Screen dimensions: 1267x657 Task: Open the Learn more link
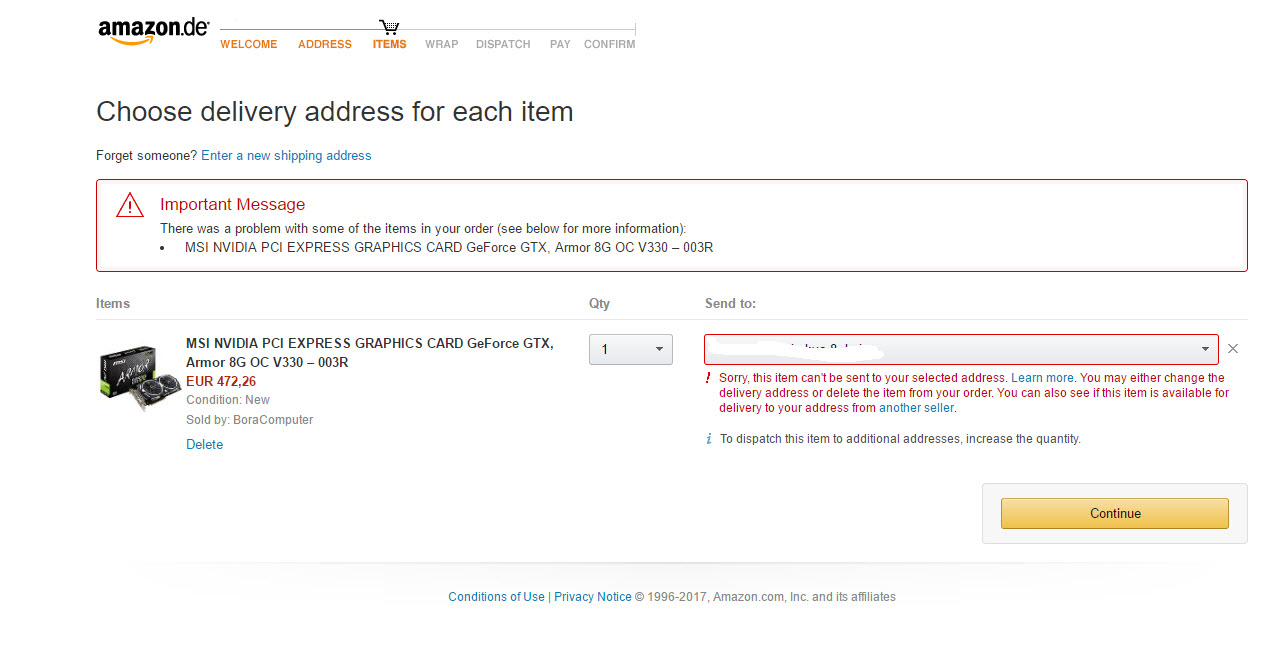tap(1042, 378)
